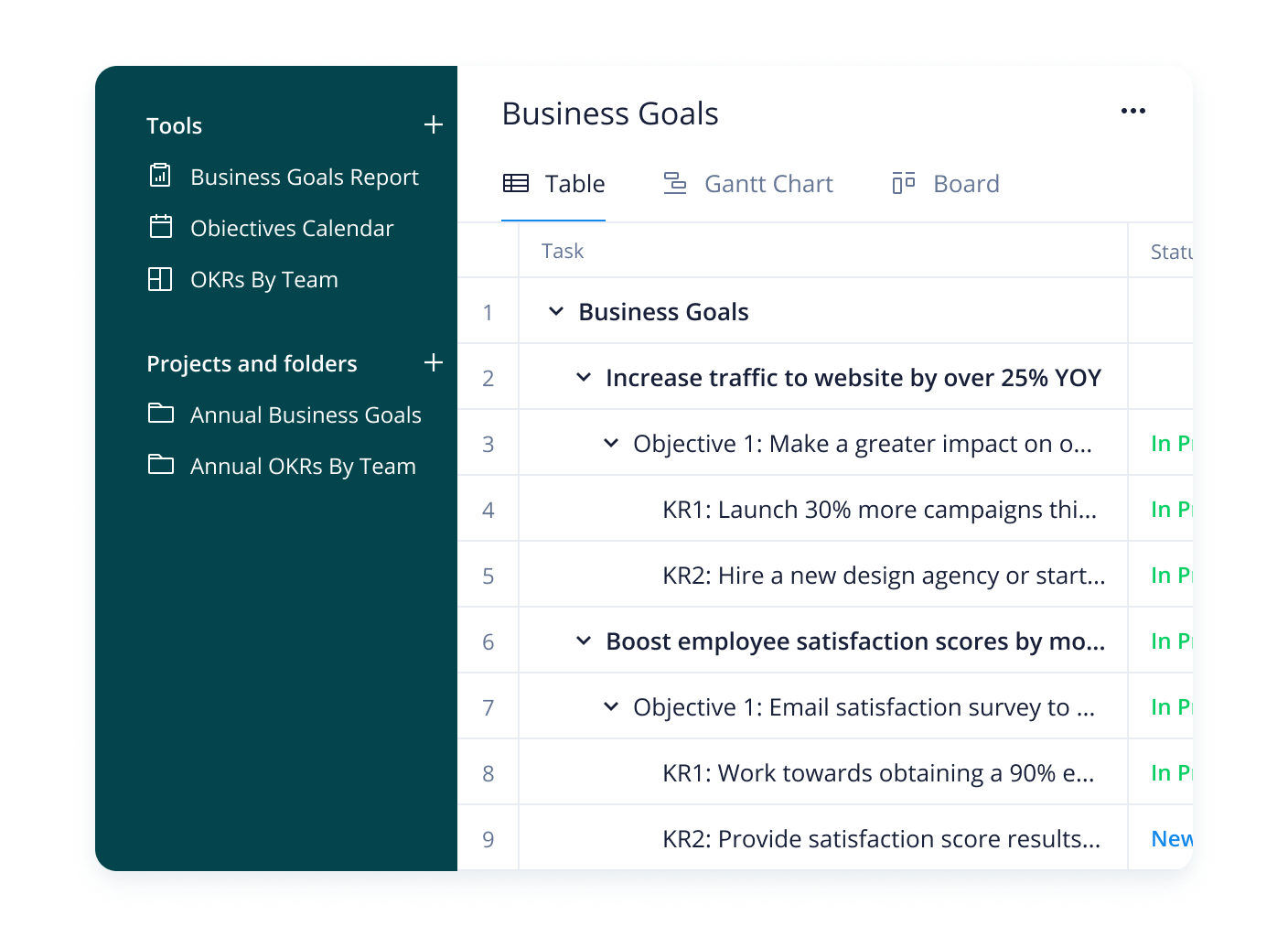The height and width of the screenshot is (937, 1288).
Task: Click the OKRs By Team layout icon
Action: pos(160,279)
